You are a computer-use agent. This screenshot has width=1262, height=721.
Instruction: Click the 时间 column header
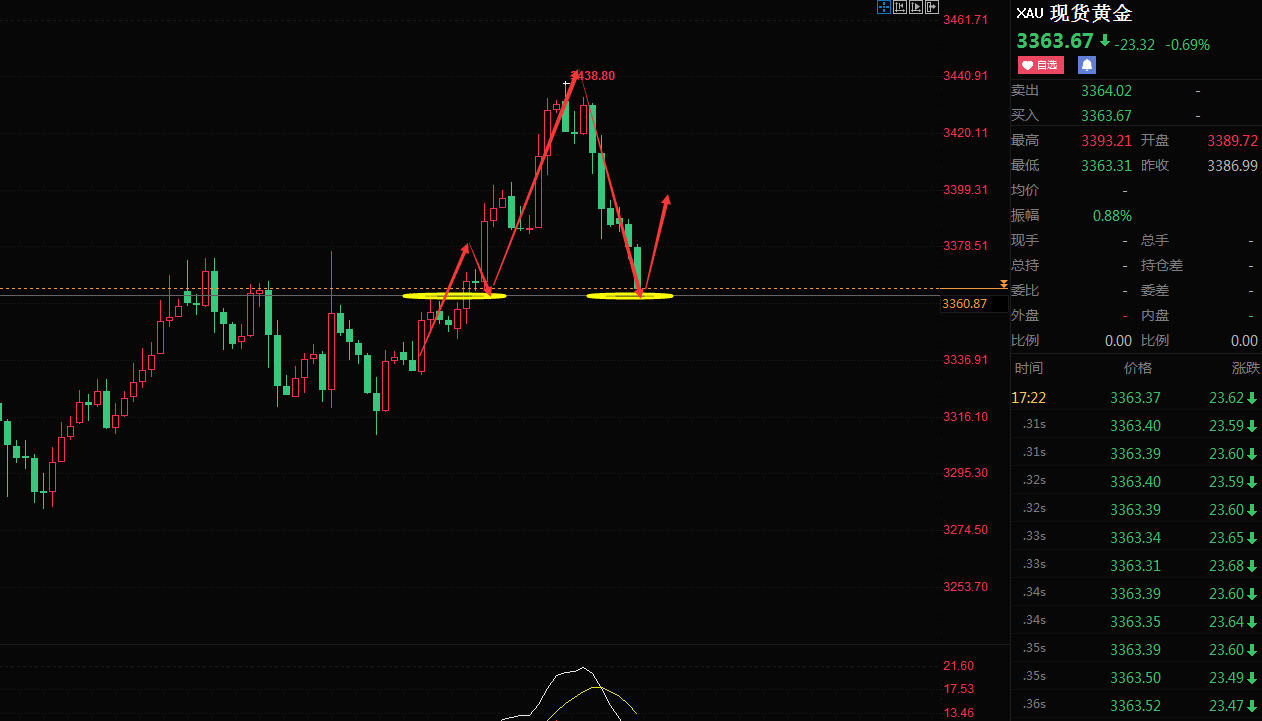(x=1028, y=368)
